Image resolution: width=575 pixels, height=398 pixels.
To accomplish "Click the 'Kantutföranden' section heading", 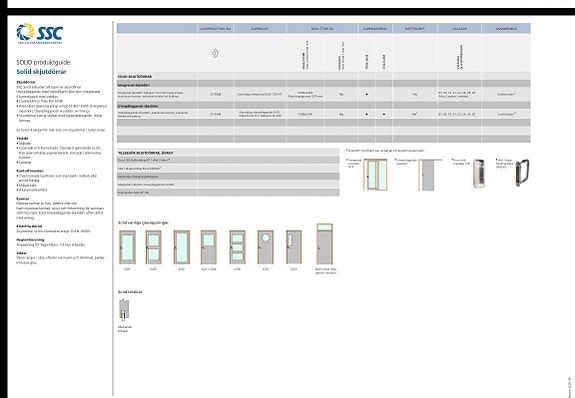I will 30,171.
